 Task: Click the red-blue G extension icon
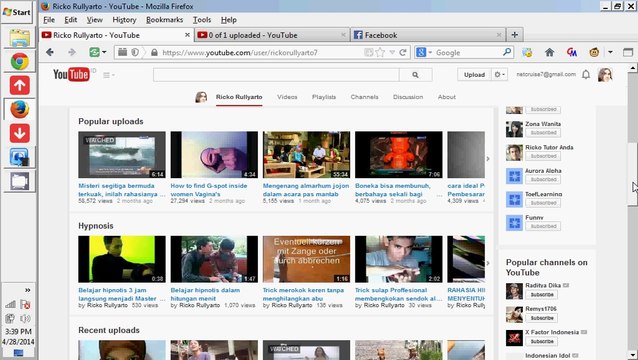coord(572,52)
